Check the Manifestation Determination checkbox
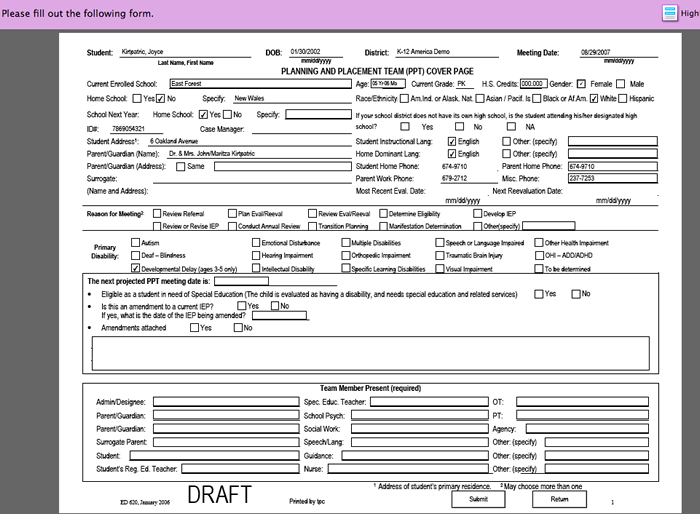The height and width of the screenshot is (514, 700). click(383, 226)
